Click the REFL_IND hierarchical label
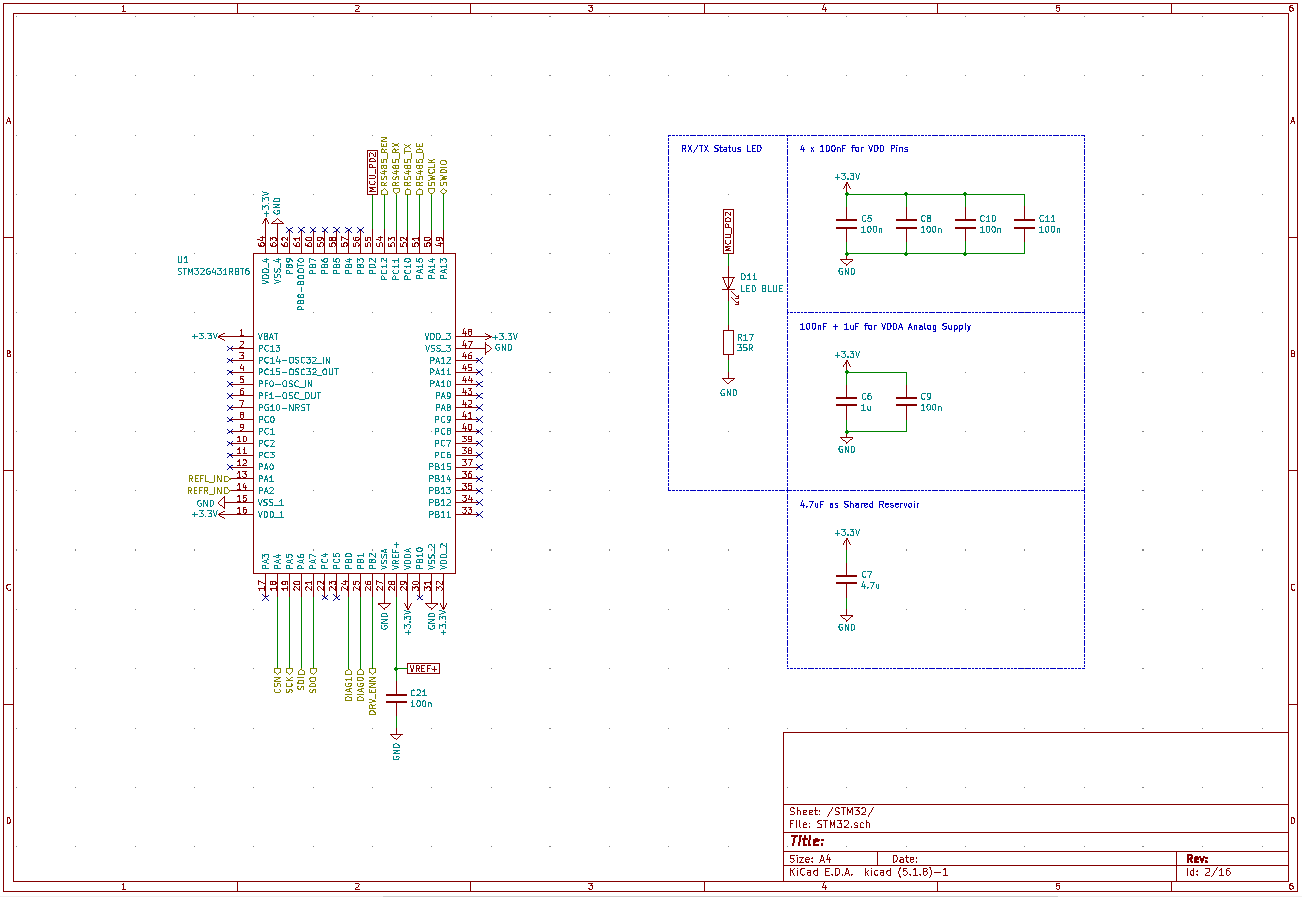This screenshot has height=897, width=1302. [208, 479]
